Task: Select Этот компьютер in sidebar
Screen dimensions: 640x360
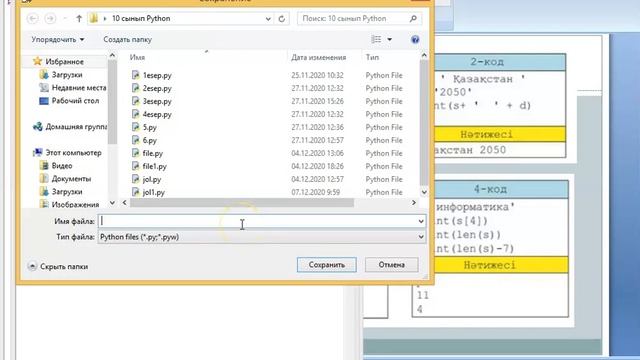Action: pyautogui.click(x=67, y=153)
